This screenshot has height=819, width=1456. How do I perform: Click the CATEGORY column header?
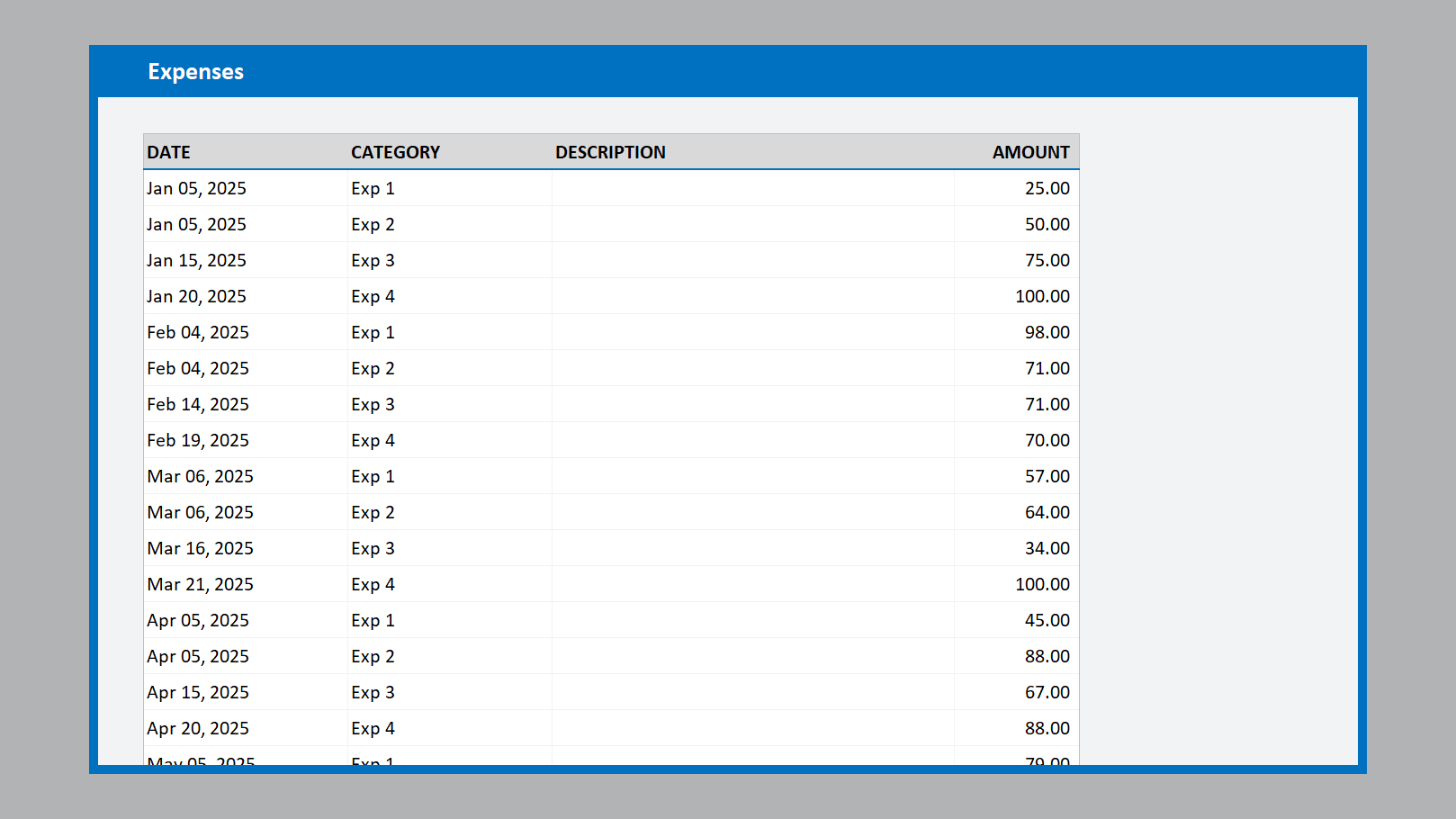pos(395,152)
